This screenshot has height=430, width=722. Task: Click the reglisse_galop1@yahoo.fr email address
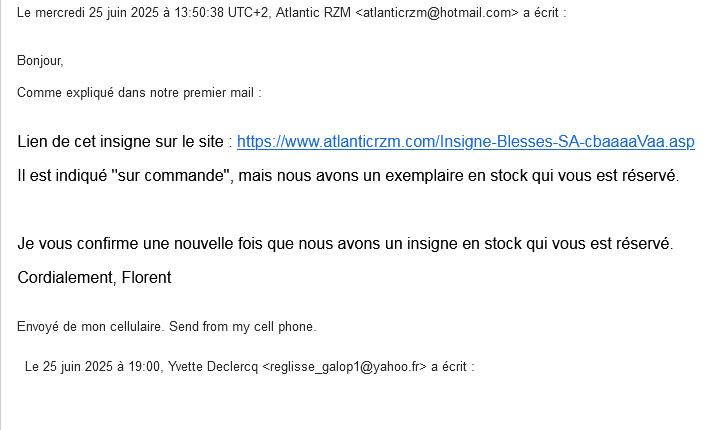(344, 366)
